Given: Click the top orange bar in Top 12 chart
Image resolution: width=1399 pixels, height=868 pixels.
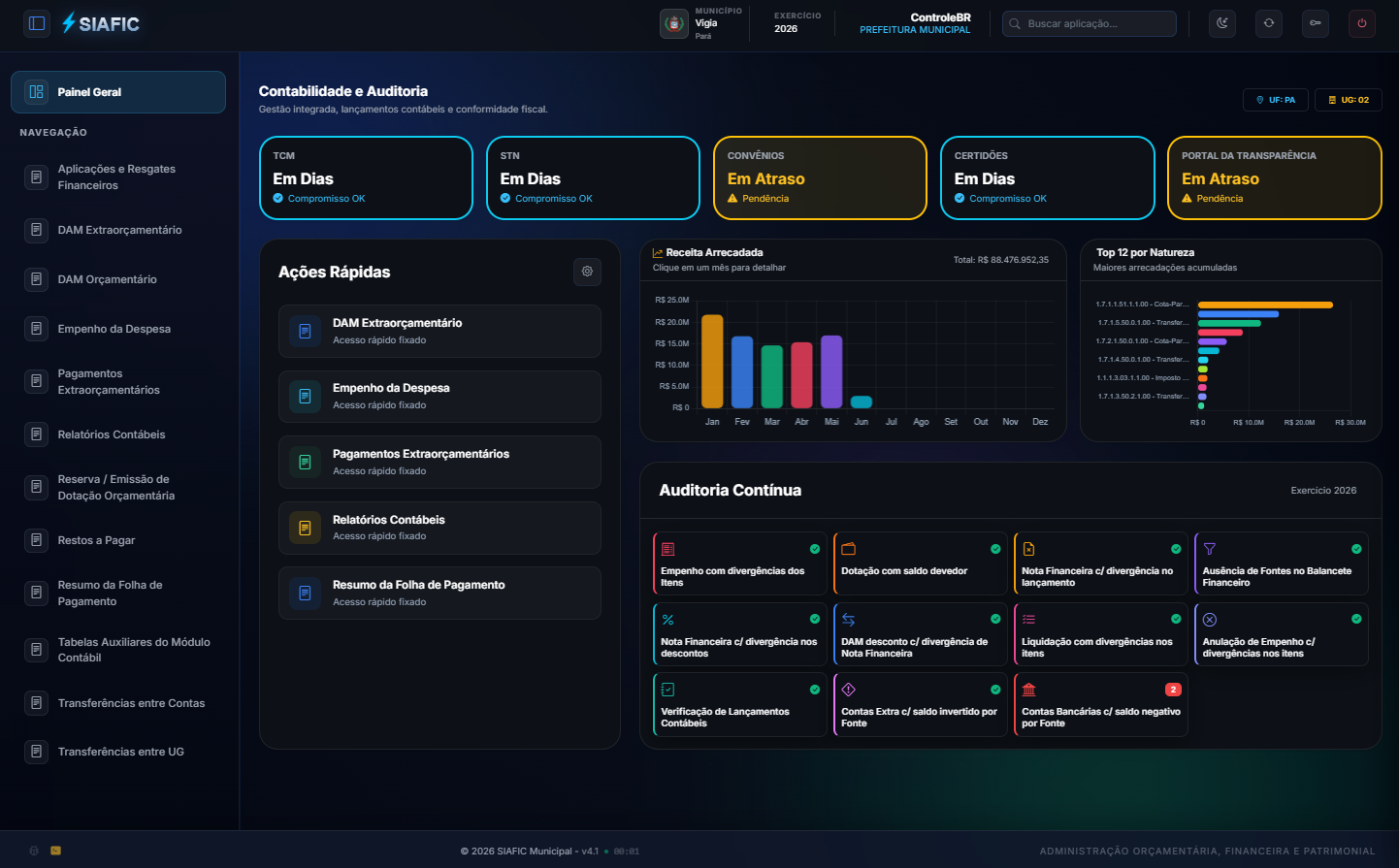Looking at the screenshot, I should click(1265, 305).
